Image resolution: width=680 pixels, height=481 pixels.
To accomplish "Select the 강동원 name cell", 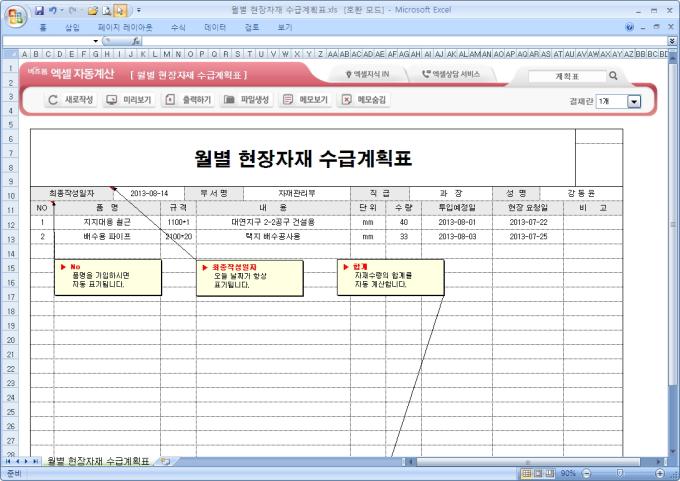I will click(581, 193).
